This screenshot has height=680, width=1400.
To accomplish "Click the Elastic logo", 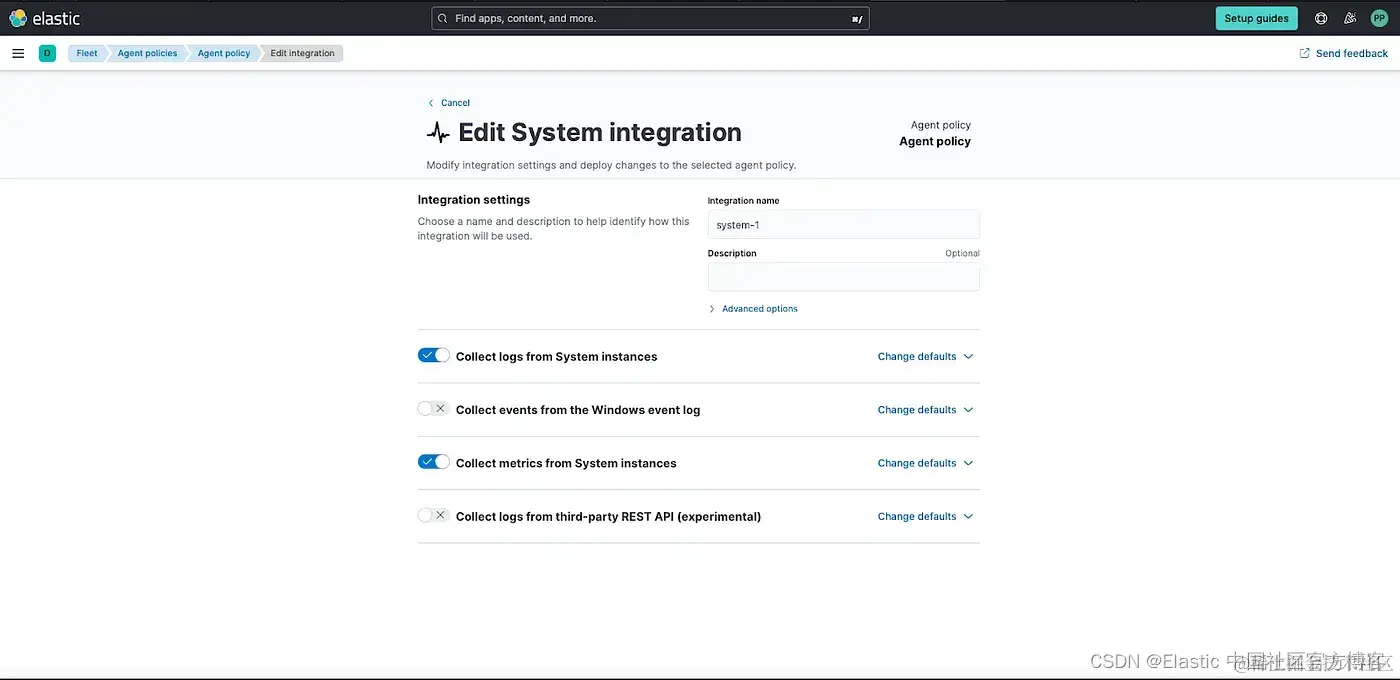I will tap(45, 18).
